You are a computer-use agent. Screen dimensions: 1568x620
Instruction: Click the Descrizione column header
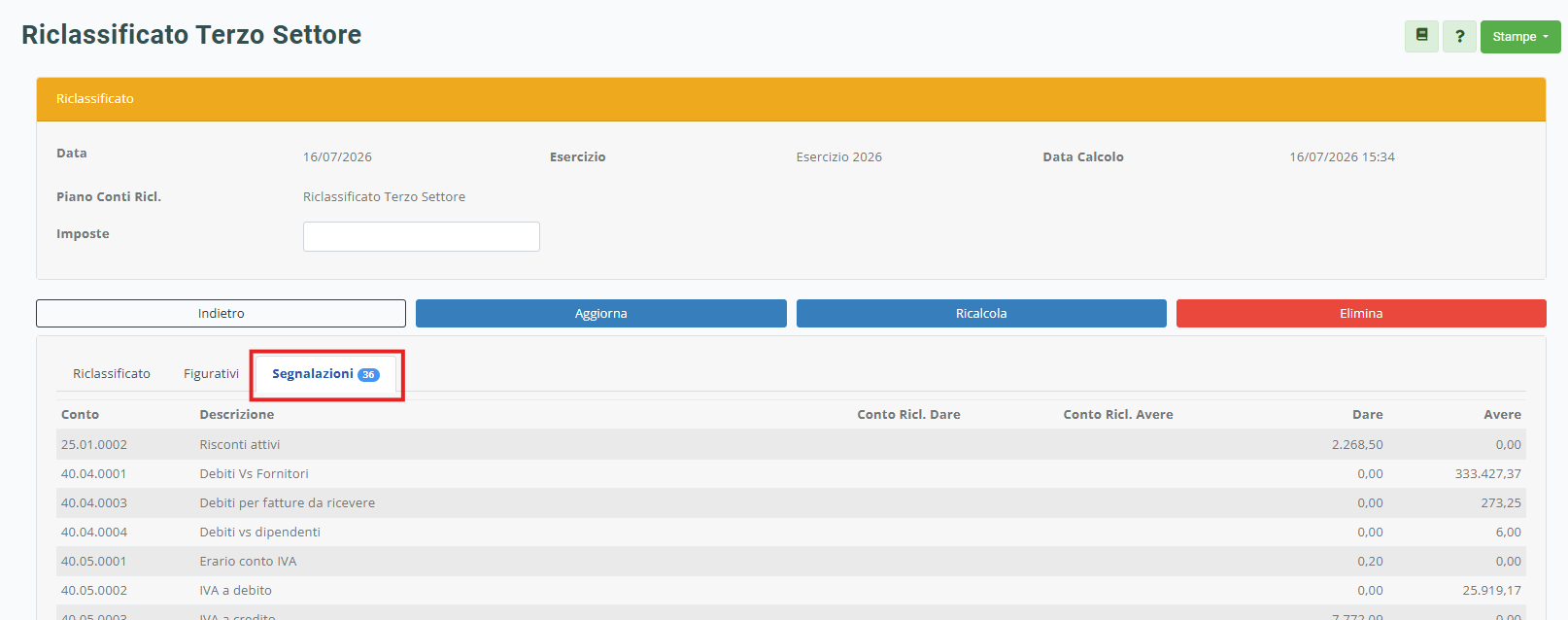click(x=237, y=414)
